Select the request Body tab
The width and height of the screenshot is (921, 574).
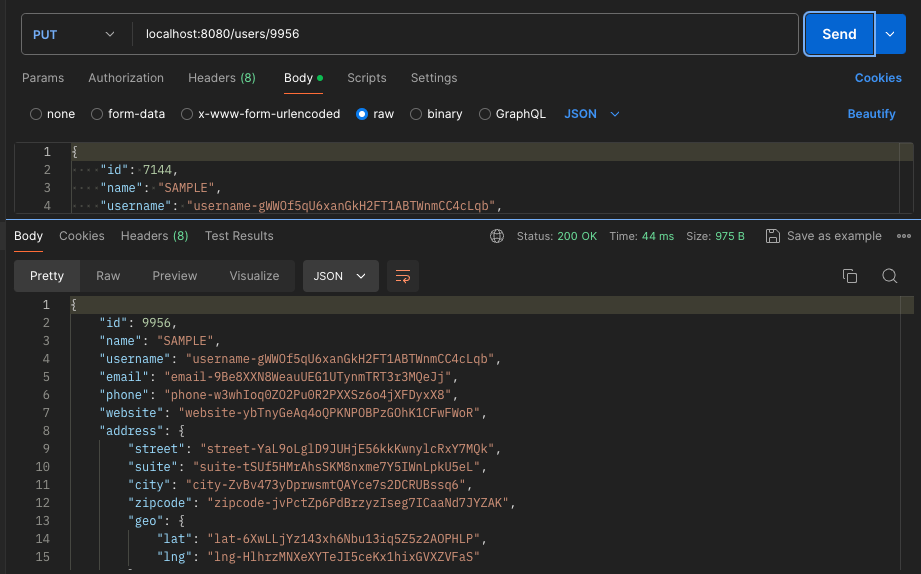[x=303, y=78]
